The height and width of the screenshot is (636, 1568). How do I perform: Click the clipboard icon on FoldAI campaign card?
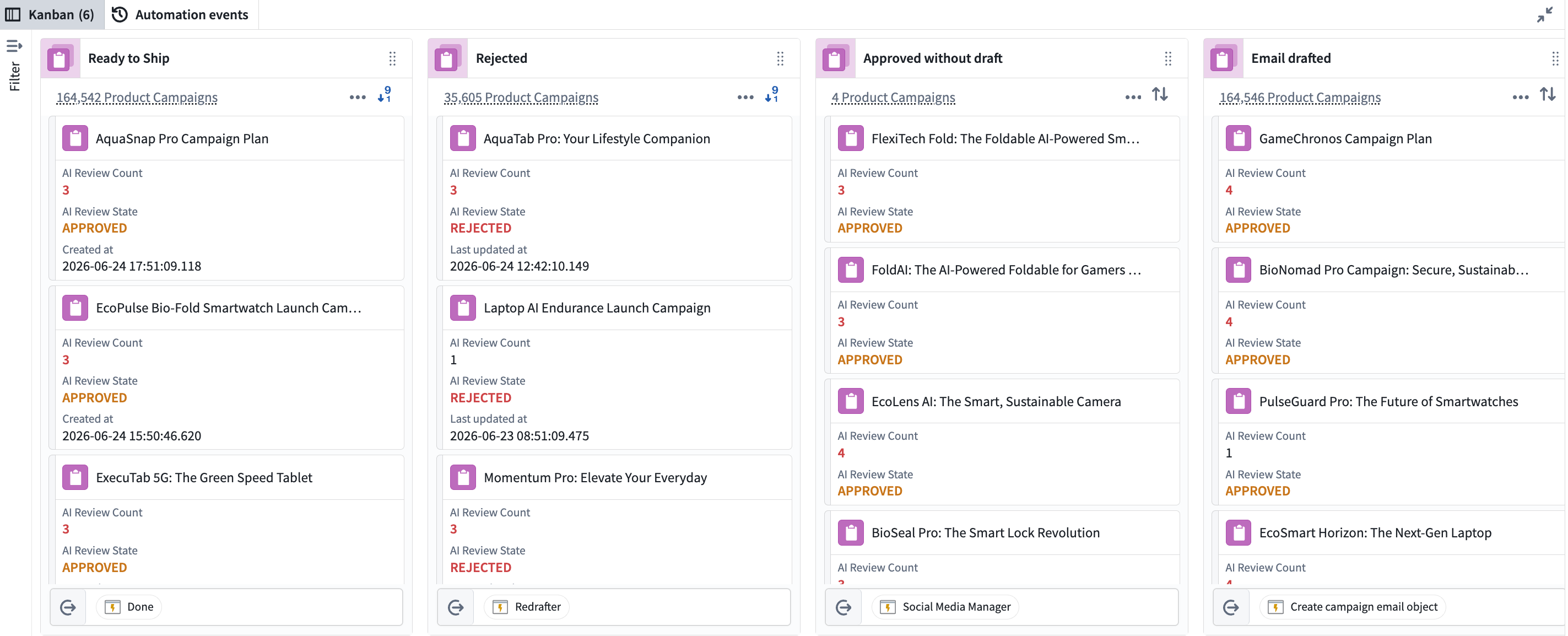click(850, 270)
